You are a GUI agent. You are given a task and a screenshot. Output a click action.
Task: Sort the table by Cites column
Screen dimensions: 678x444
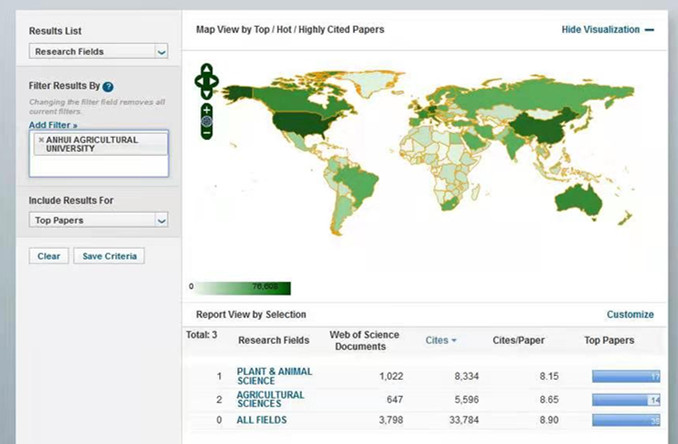439,341
